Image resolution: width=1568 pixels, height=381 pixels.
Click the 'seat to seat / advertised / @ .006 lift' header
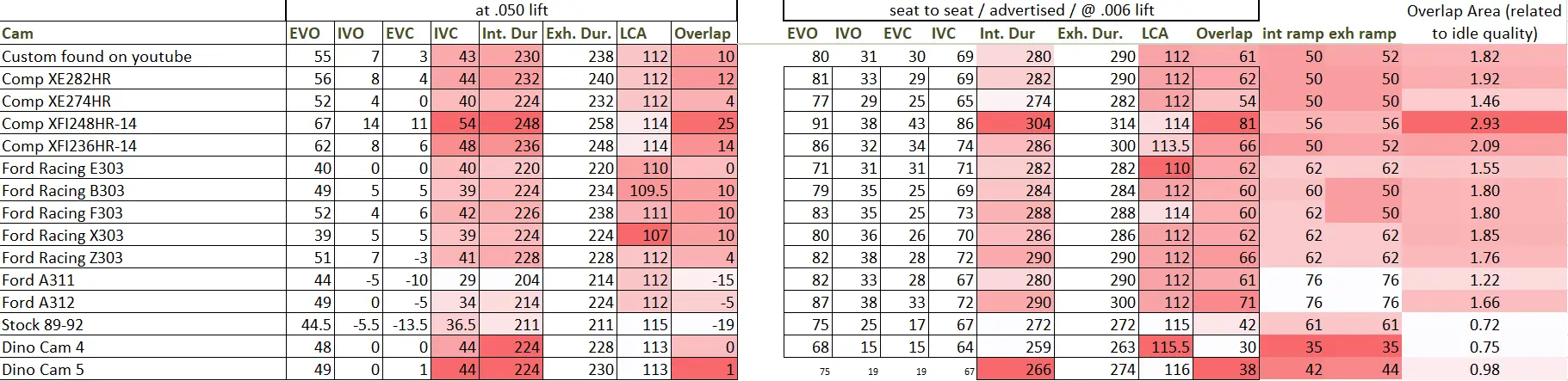1021,10
